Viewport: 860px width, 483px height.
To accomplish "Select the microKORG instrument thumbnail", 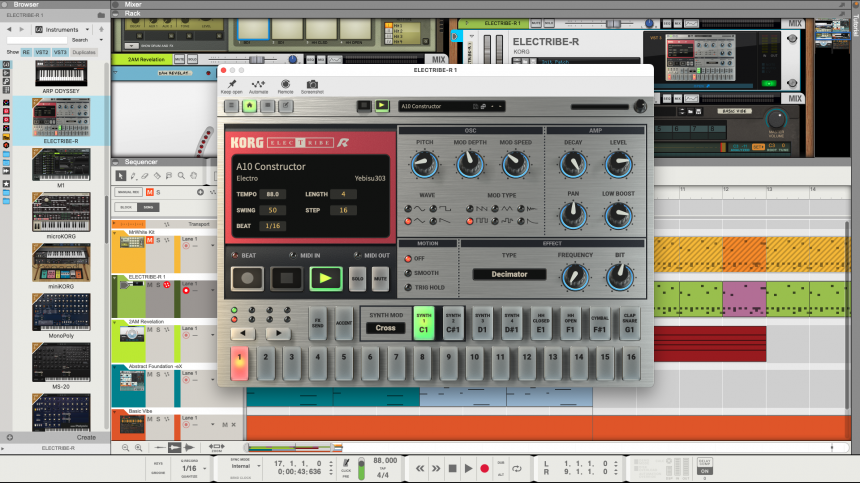I will (x=61, y=212).
